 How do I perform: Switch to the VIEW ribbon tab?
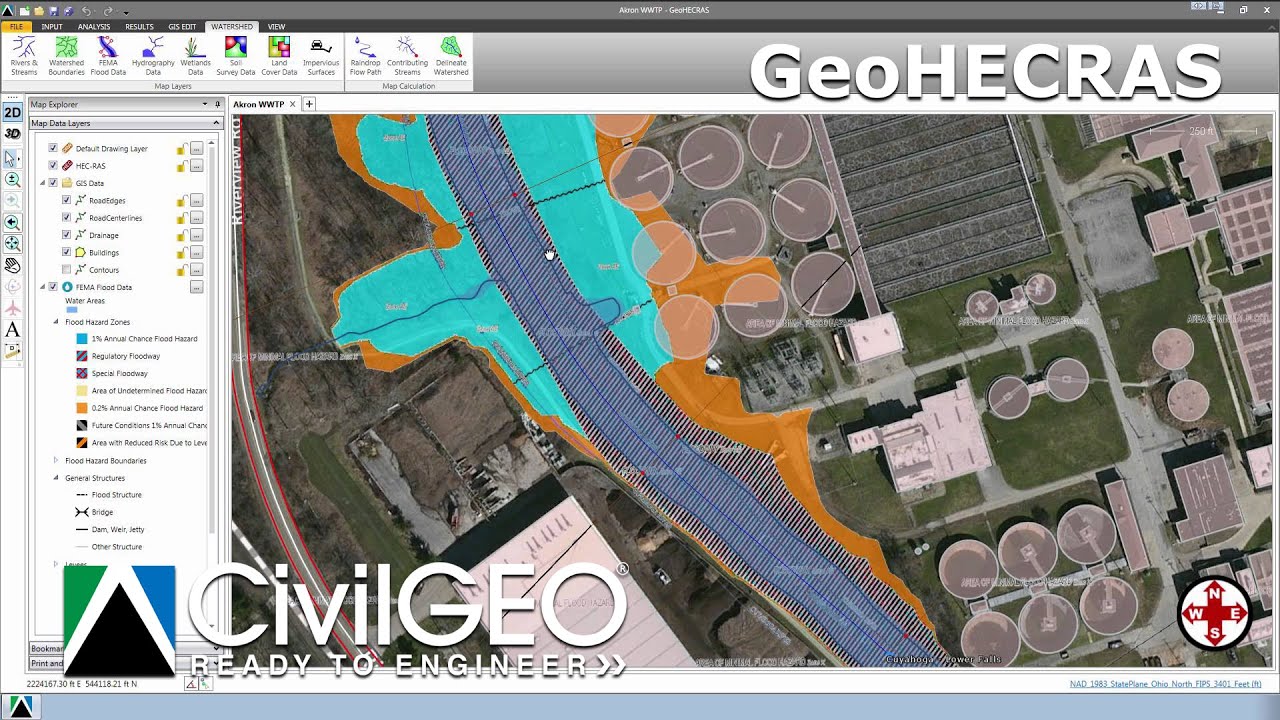click(276, 26)
